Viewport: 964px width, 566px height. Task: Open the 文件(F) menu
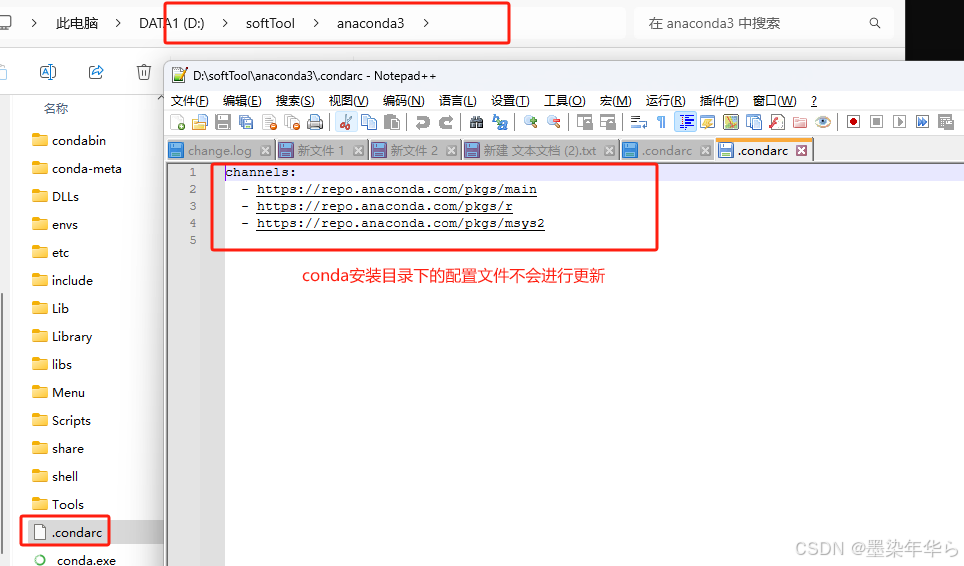point(189,101)
